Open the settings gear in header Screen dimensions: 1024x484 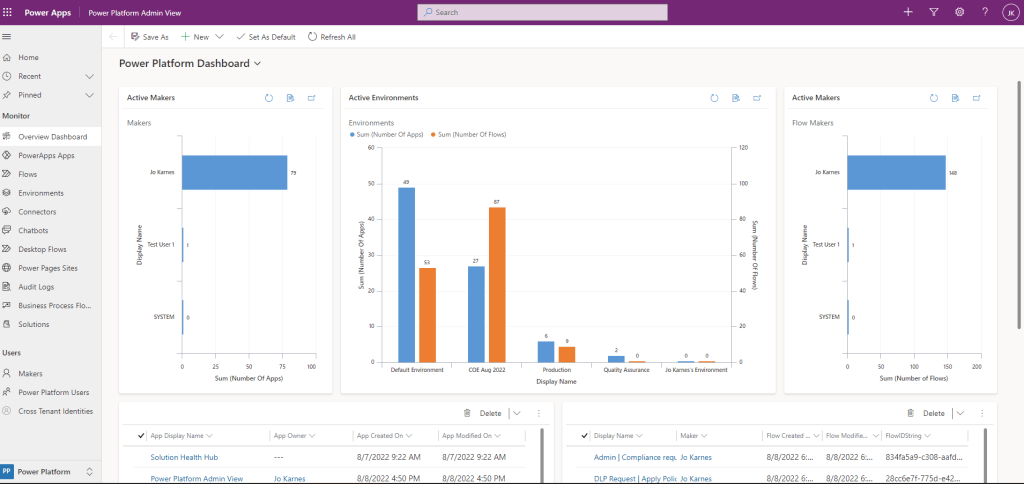coord(959,12)
